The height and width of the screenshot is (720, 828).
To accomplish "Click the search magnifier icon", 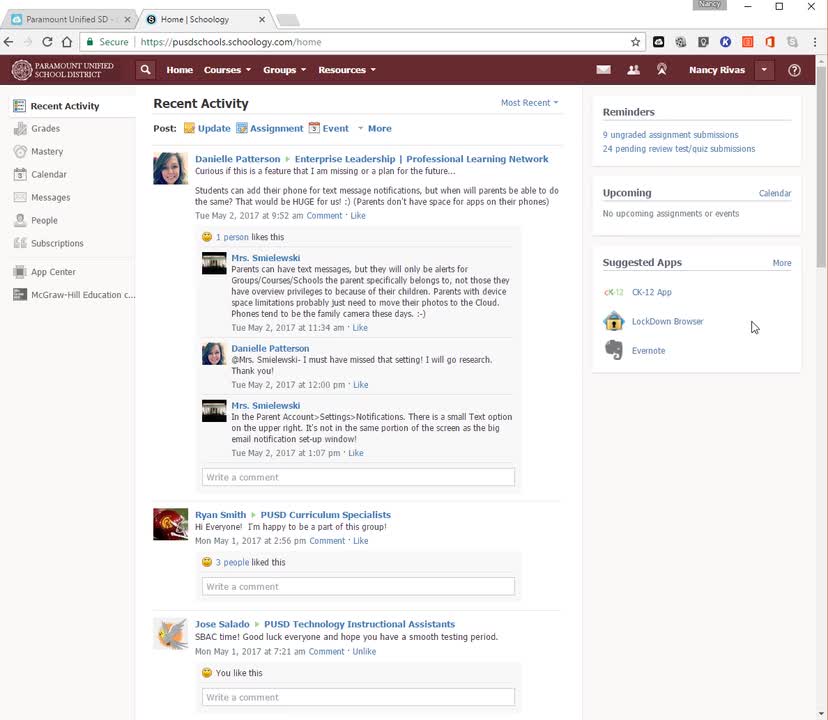I will (145, 70).
